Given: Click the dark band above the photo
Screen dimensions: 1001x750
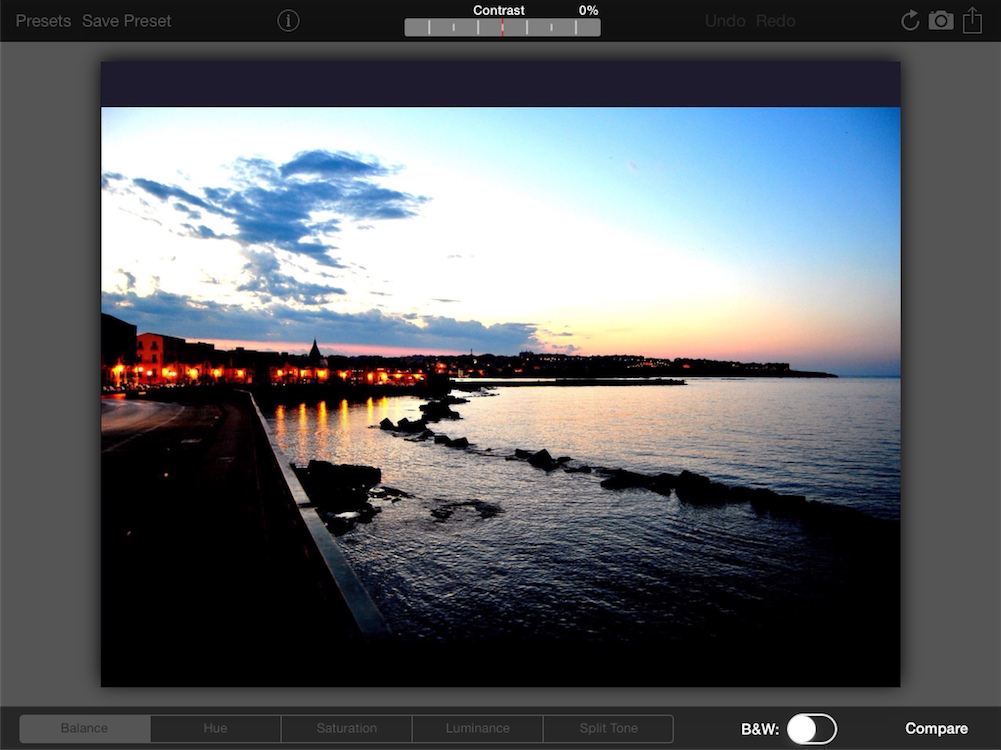Looking at the screenshot, I should pos(500,84).
